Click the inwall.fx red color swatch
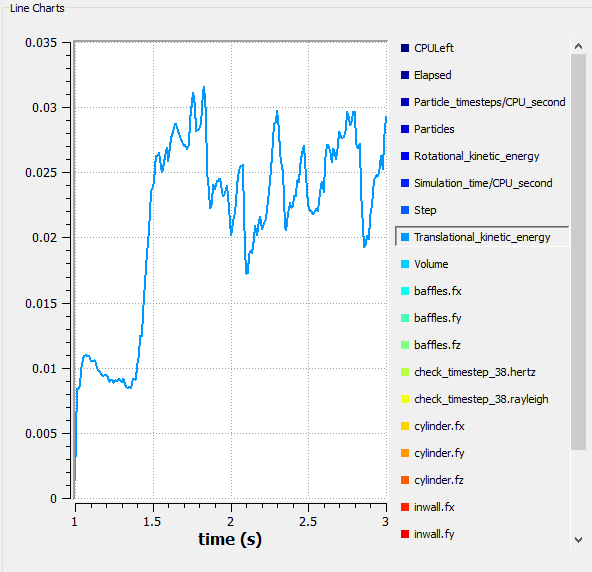 click(x=405, y=507)
